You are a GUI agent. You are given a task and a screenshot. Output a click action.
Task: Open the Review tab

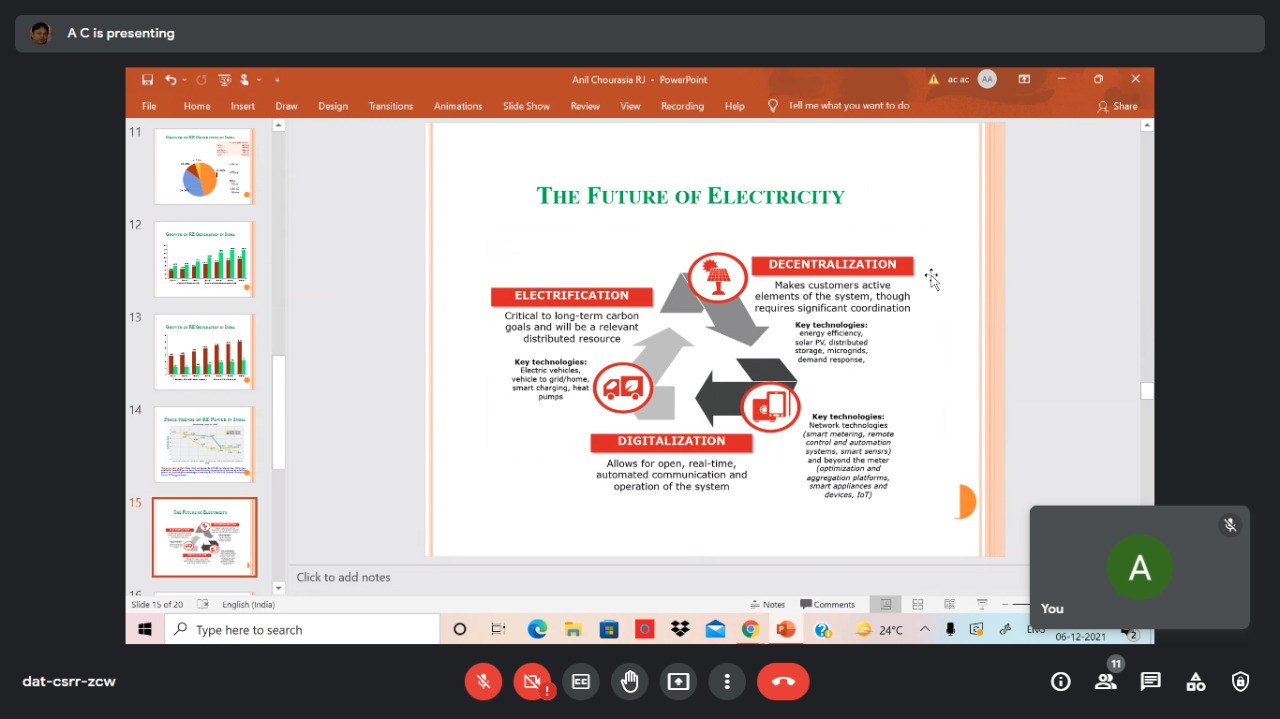coord(585,106)
